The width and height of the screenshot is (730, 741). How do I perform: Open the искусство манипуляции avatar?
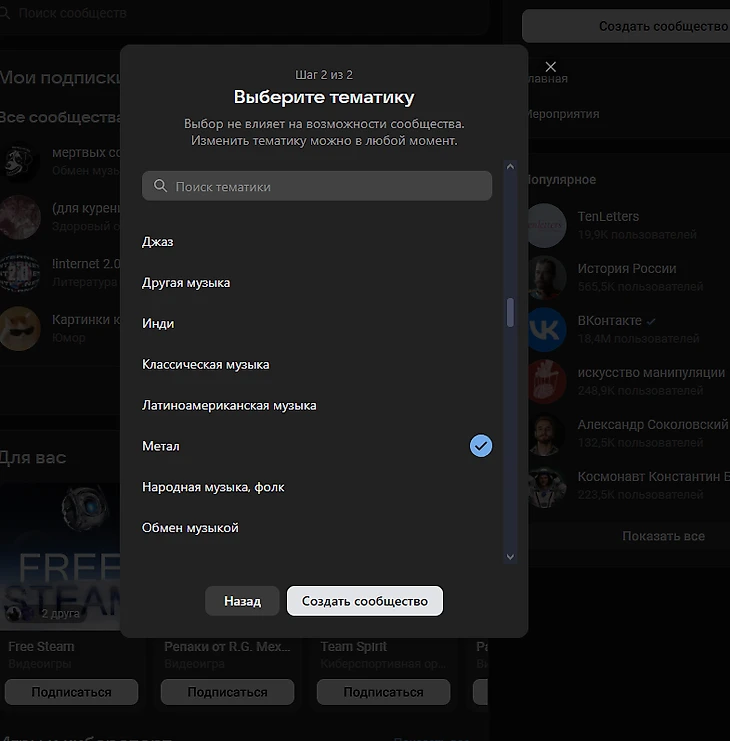tap(546, 382)
